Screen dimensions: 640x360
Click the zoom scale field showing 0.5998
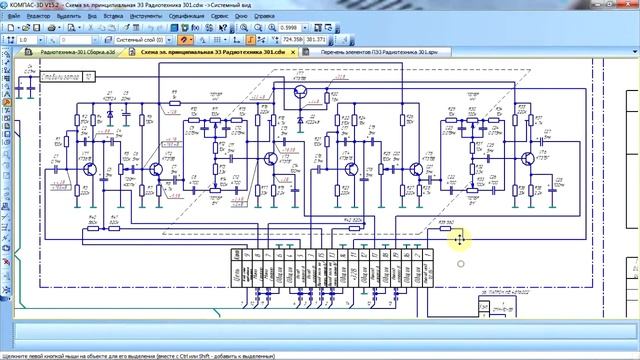[x=290, y=28]
